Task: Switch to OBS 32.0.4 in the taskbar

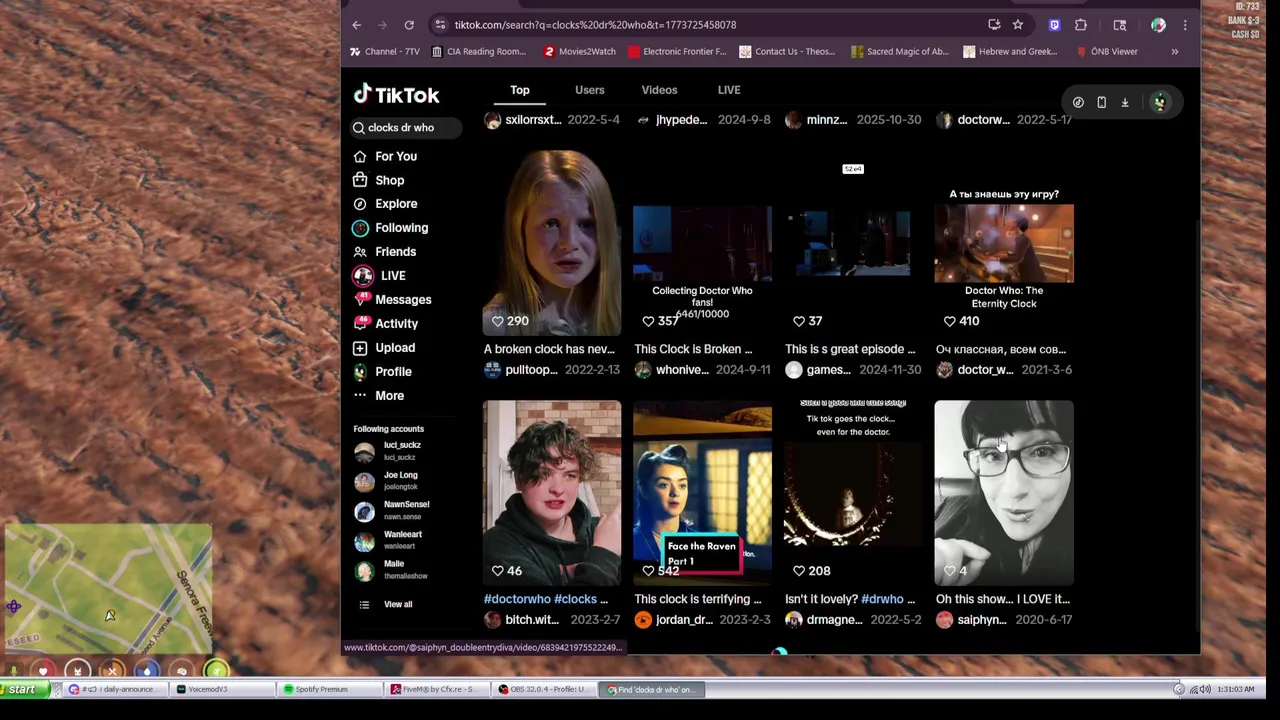Action: (x=545, y=689)
